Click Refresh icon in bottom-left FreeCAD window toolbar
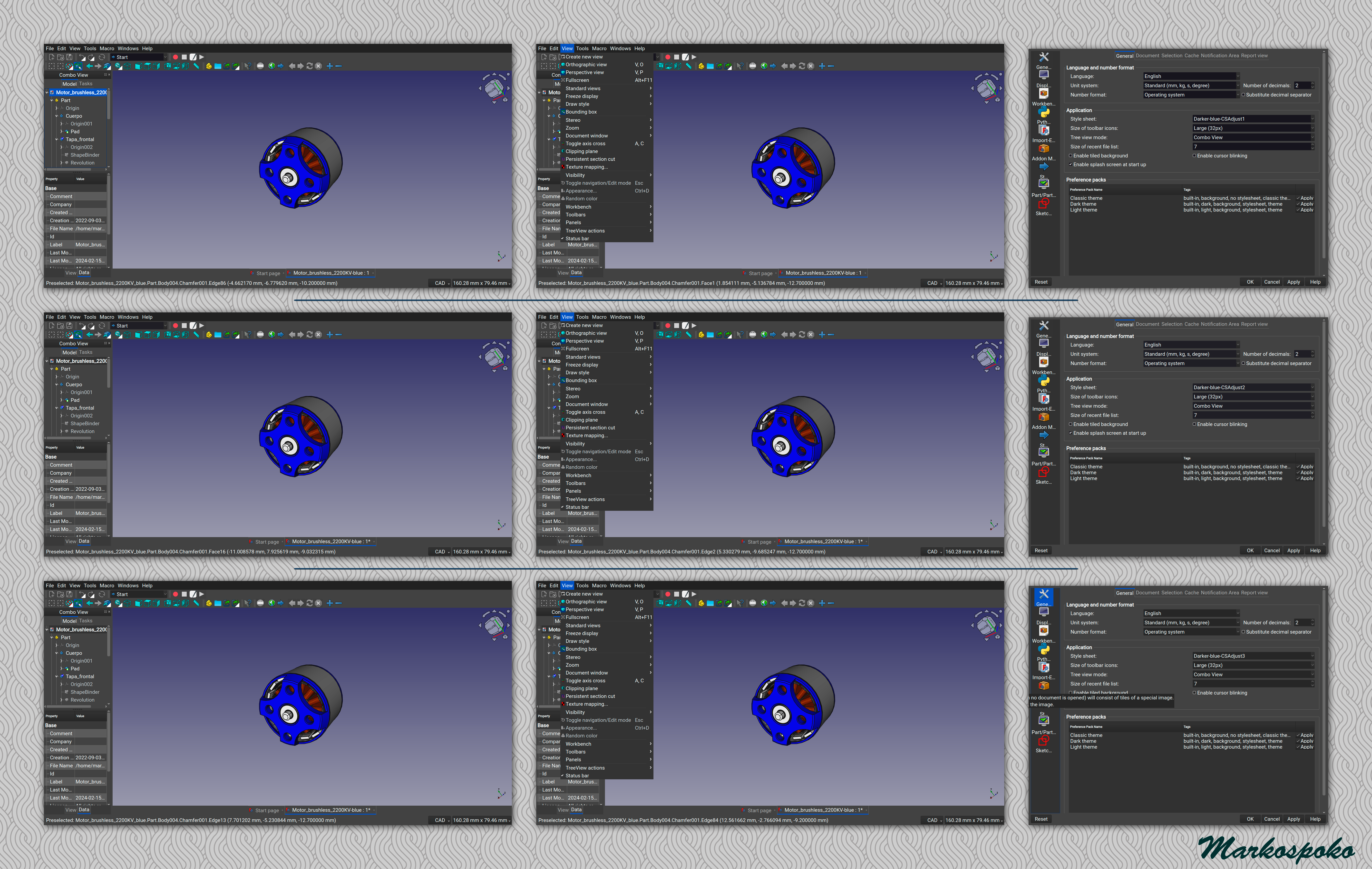Viewport: 1372px width, 869px height. pyautogui.click(x=102, y=594)
